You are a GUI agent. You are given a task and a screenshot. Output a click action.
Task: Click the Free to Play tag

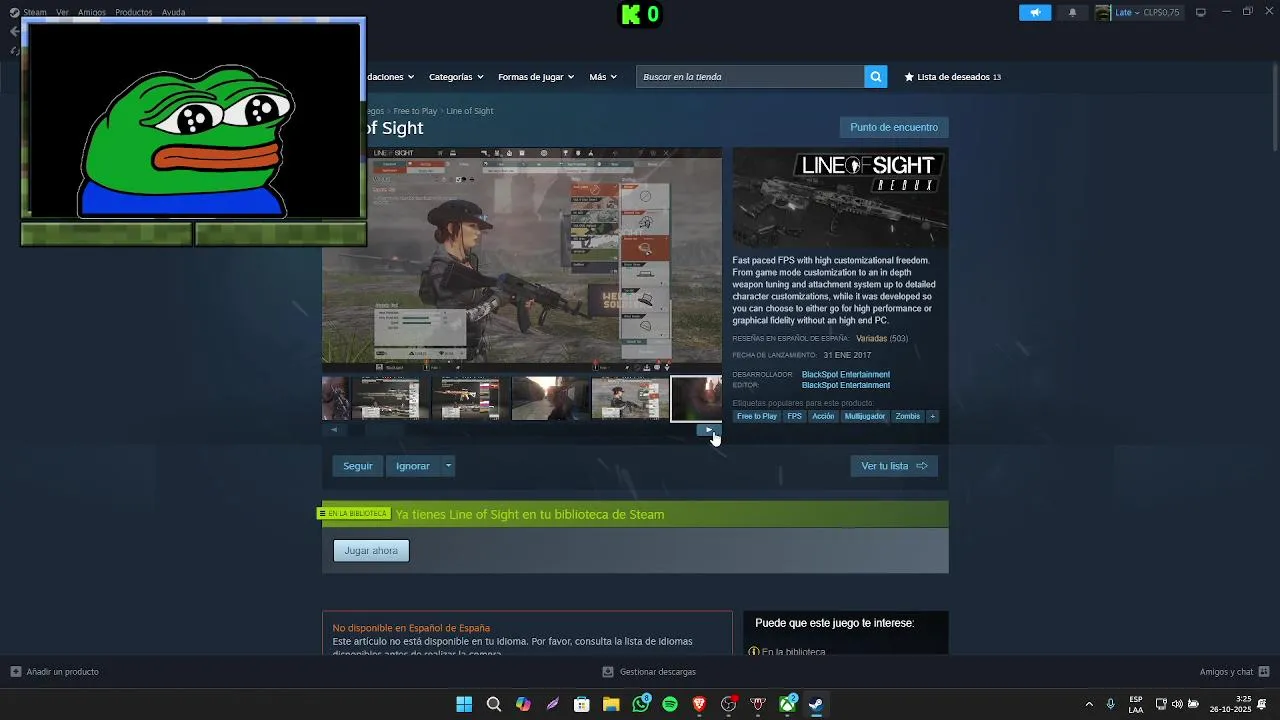(x=757, y=416)
